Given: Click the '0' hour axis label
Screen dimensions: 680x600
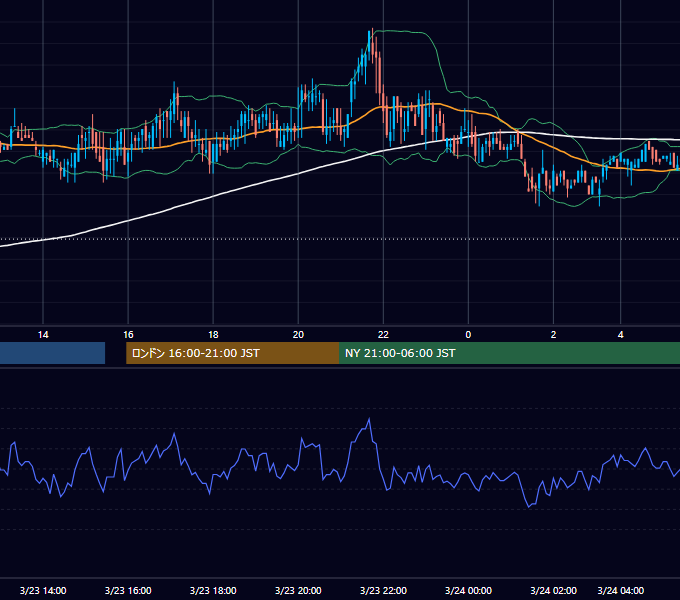Looking at the screenshot, I should pyautogui.click(x=468, y=335).
